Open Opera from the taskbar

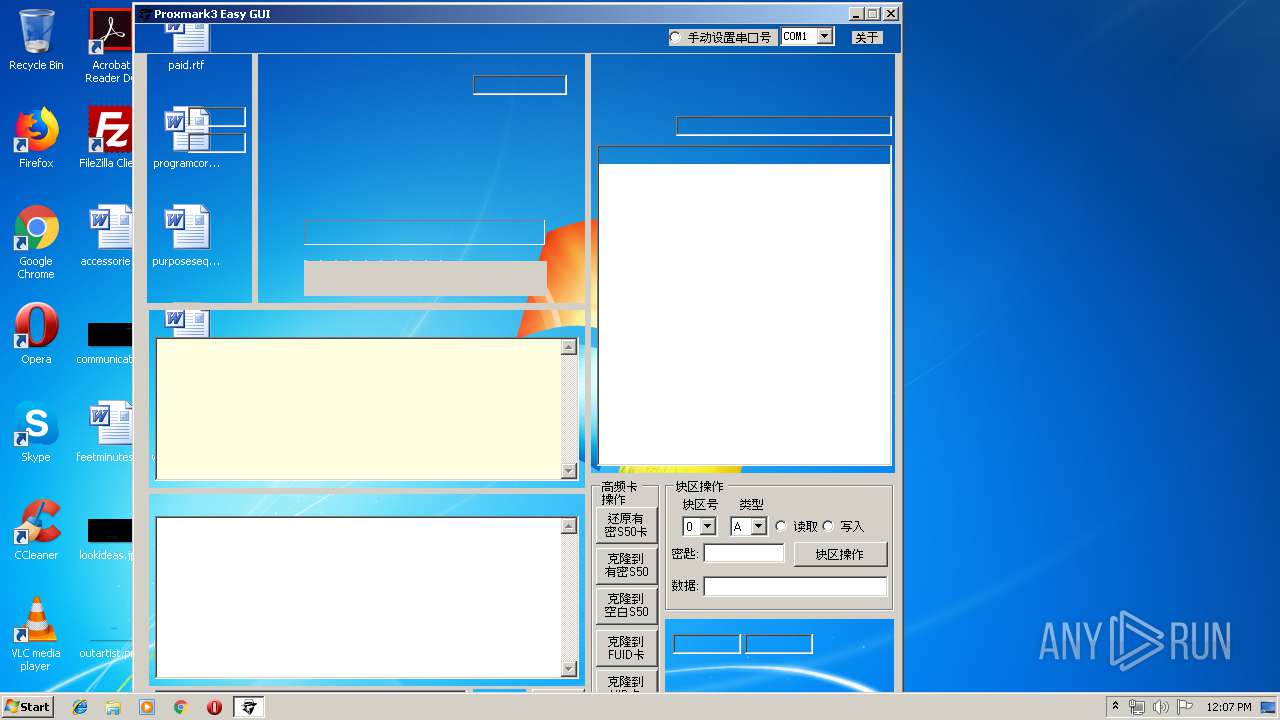[214, 707]
